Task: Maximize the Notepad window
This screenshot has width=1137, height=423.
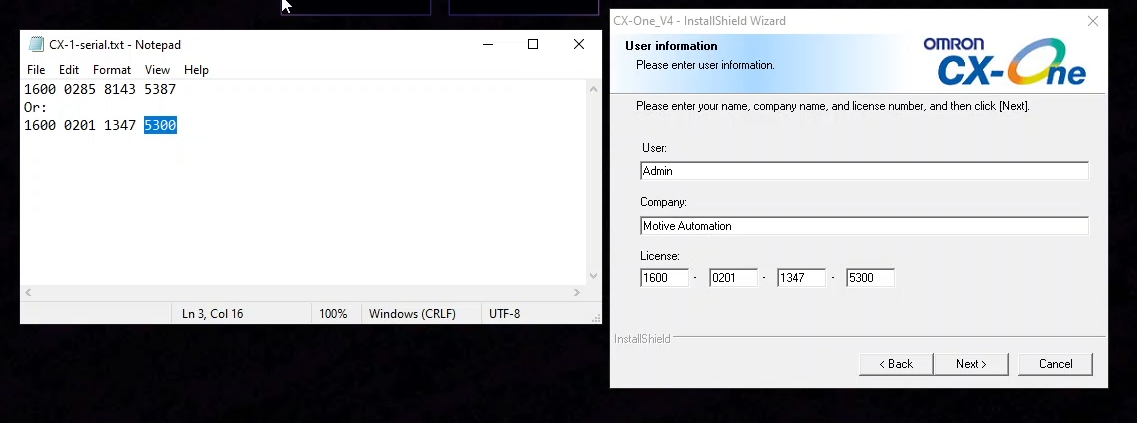Action: [533, 44]
